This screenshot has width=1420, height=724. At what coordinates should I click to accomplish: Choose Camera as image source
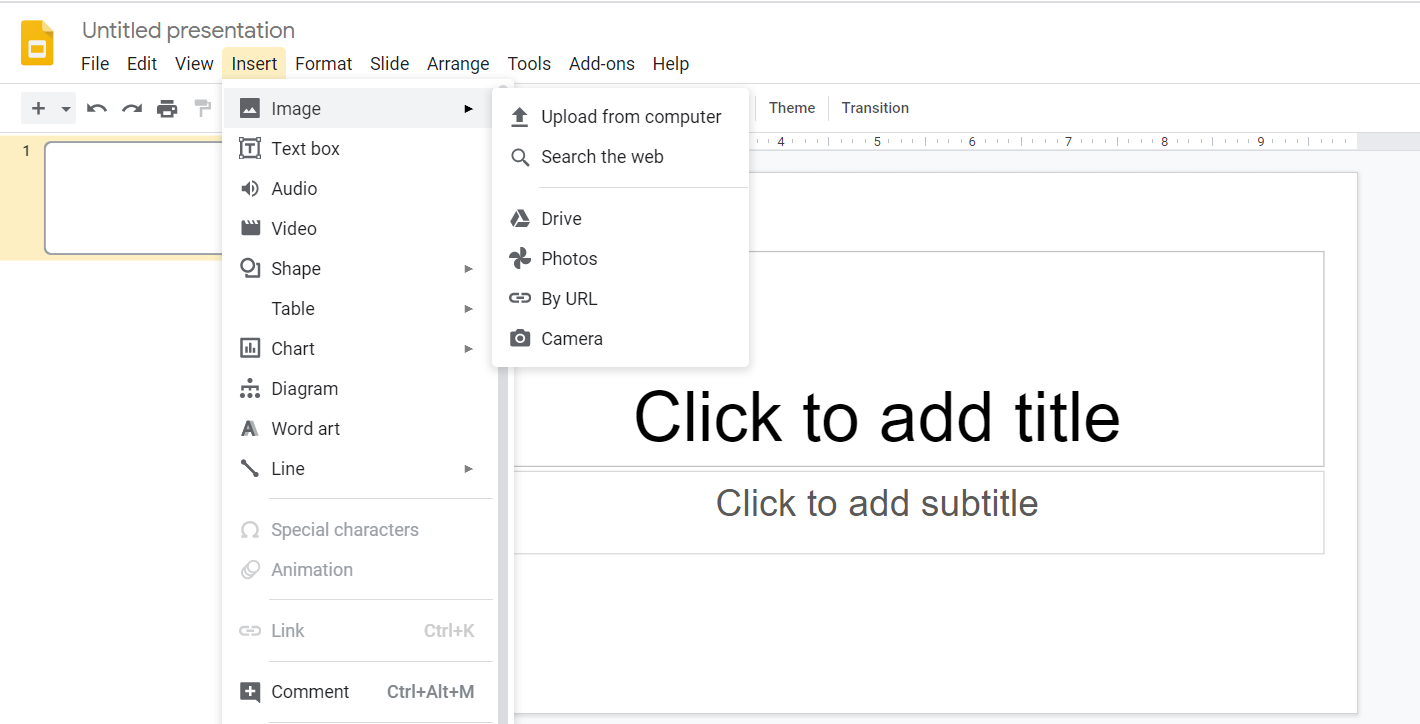(x=620, y=338)
